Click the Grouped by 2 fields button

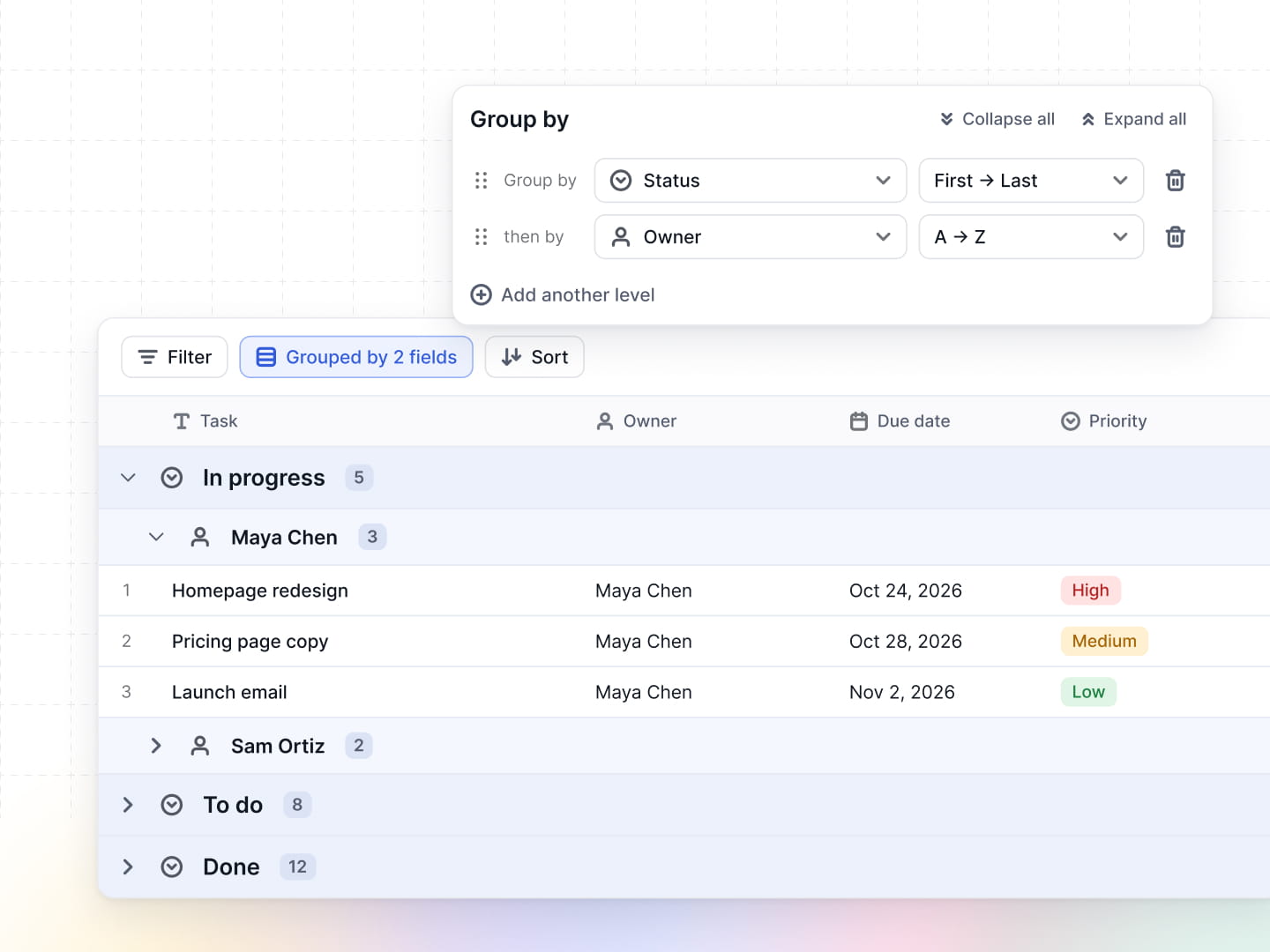coord(356,357)
